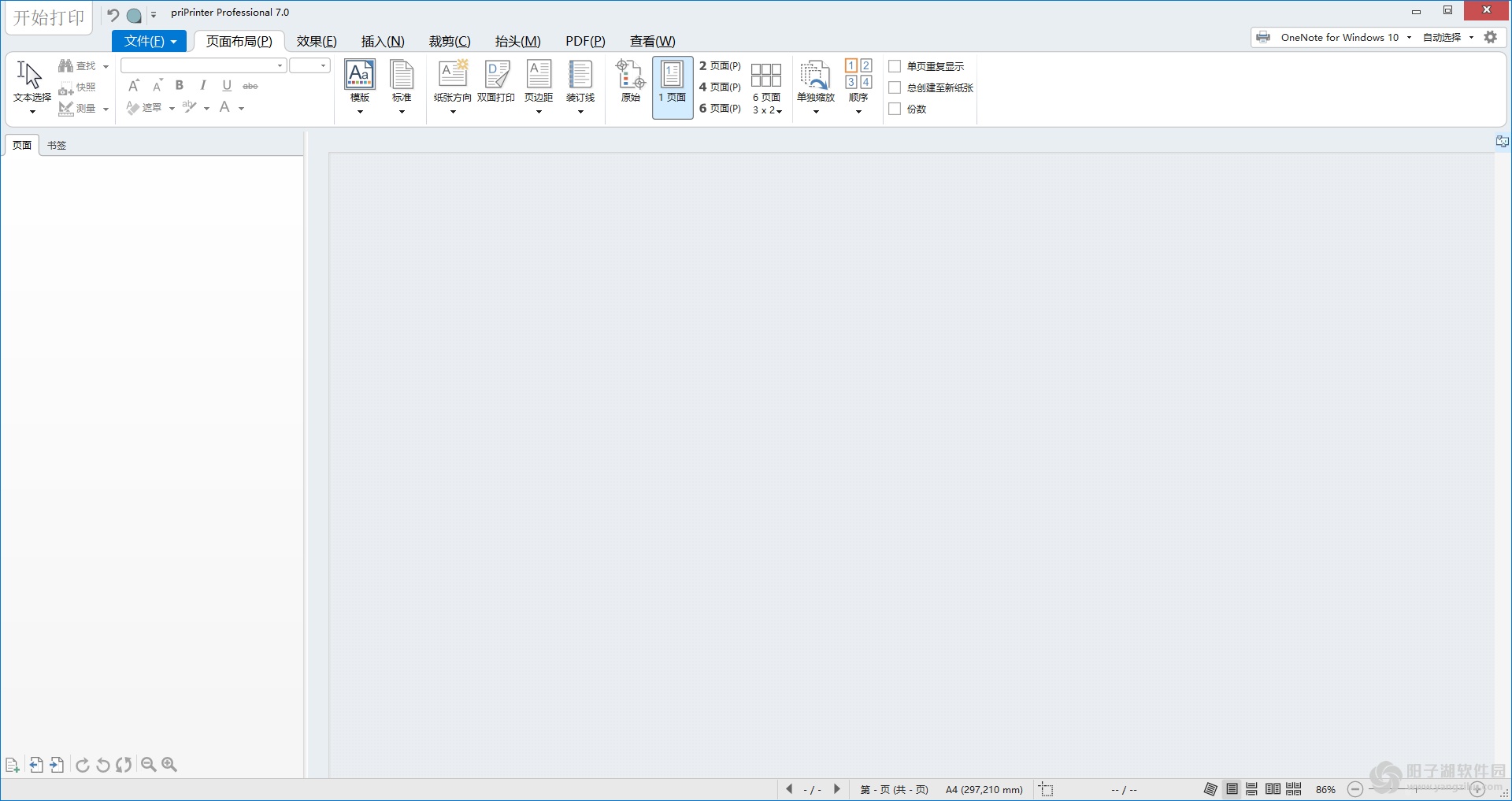Switch layout to 6 页面 3x2
Screen dimensions: 1512x801
point(765,87)
